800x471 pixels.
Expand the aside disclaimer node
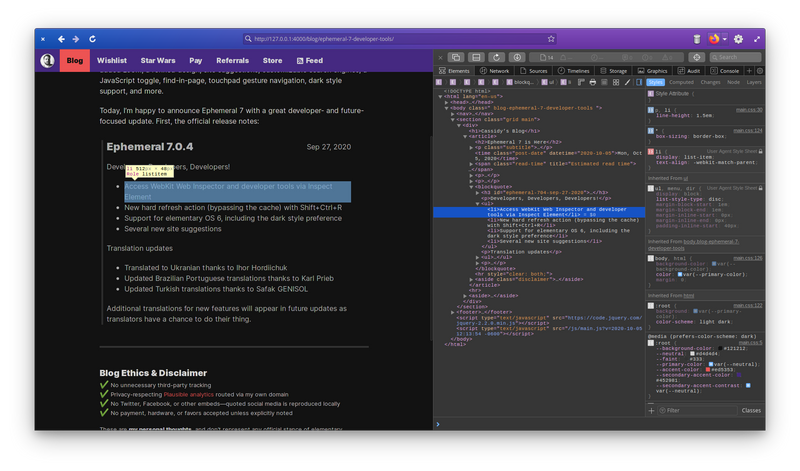(471, 280)
